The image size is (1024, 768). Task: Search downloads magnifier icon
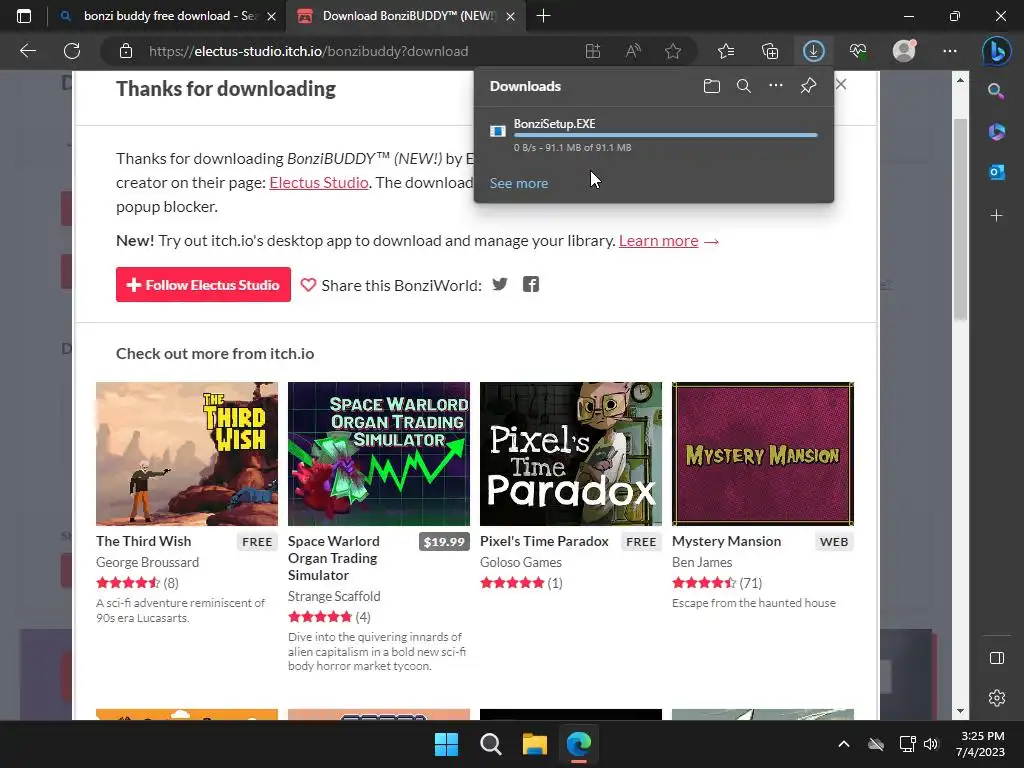coord(743,86)
